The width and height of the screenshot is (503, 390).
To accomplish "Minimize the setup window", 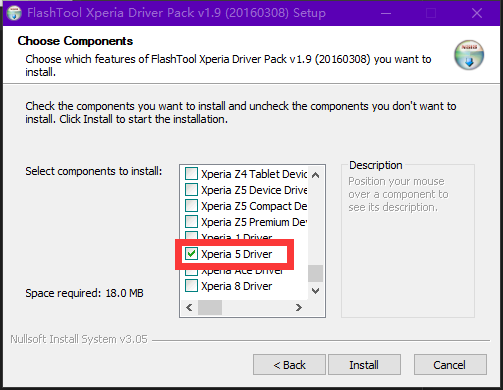I will coord(386,13).
